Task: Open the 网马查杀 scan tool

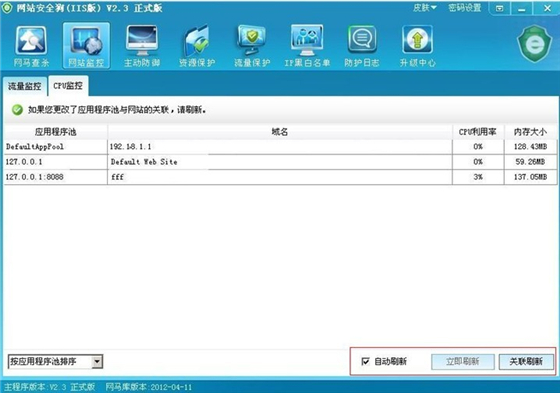Action: (x=31, y=46)
